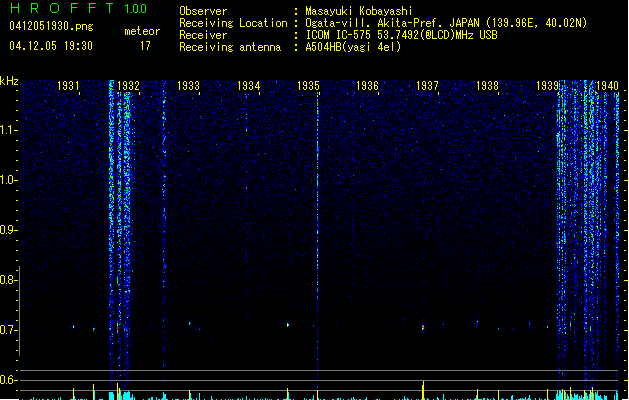Viewport: 629px width, 400px height.
Task: Click the 1.0 kHz axis label
Action: 8,180
